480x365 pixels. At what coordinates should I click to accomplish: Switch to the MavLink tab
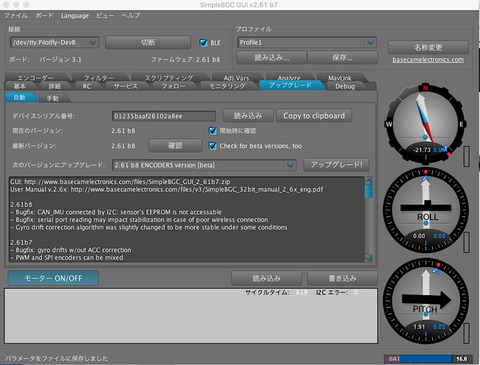[340, 78]
